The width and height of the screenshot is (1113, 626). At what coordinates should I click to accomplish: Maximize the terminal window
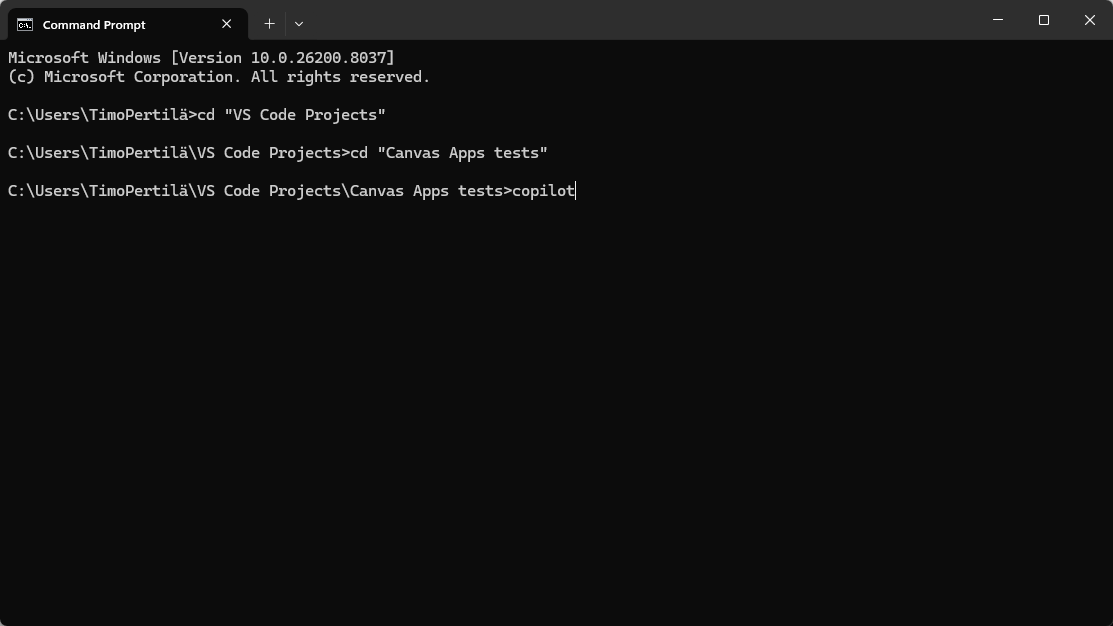click(1044, 20)
